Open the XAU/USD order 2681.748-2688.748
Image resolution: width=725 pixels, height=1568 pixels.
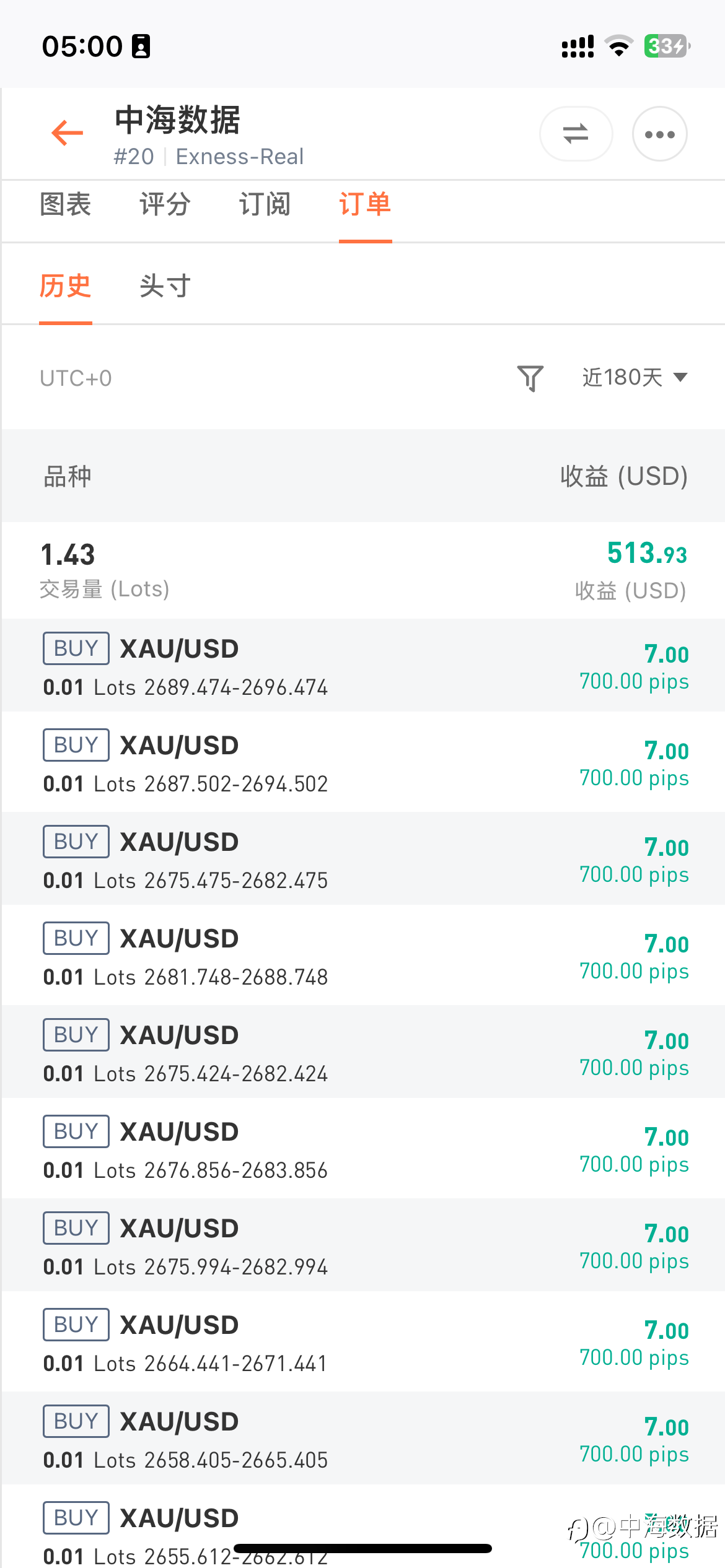[x=362, y=956]
